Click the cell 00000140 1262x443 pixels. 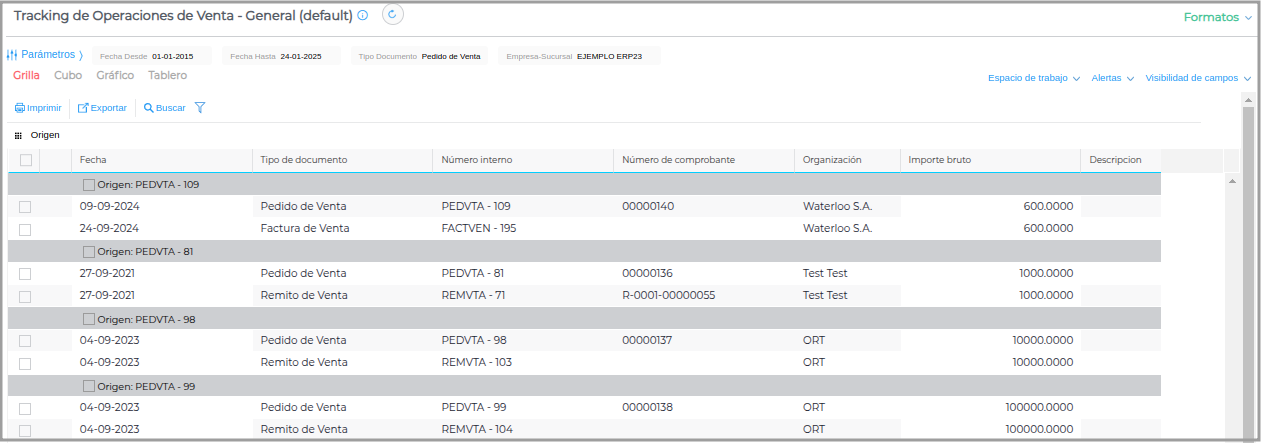(648, 207)
